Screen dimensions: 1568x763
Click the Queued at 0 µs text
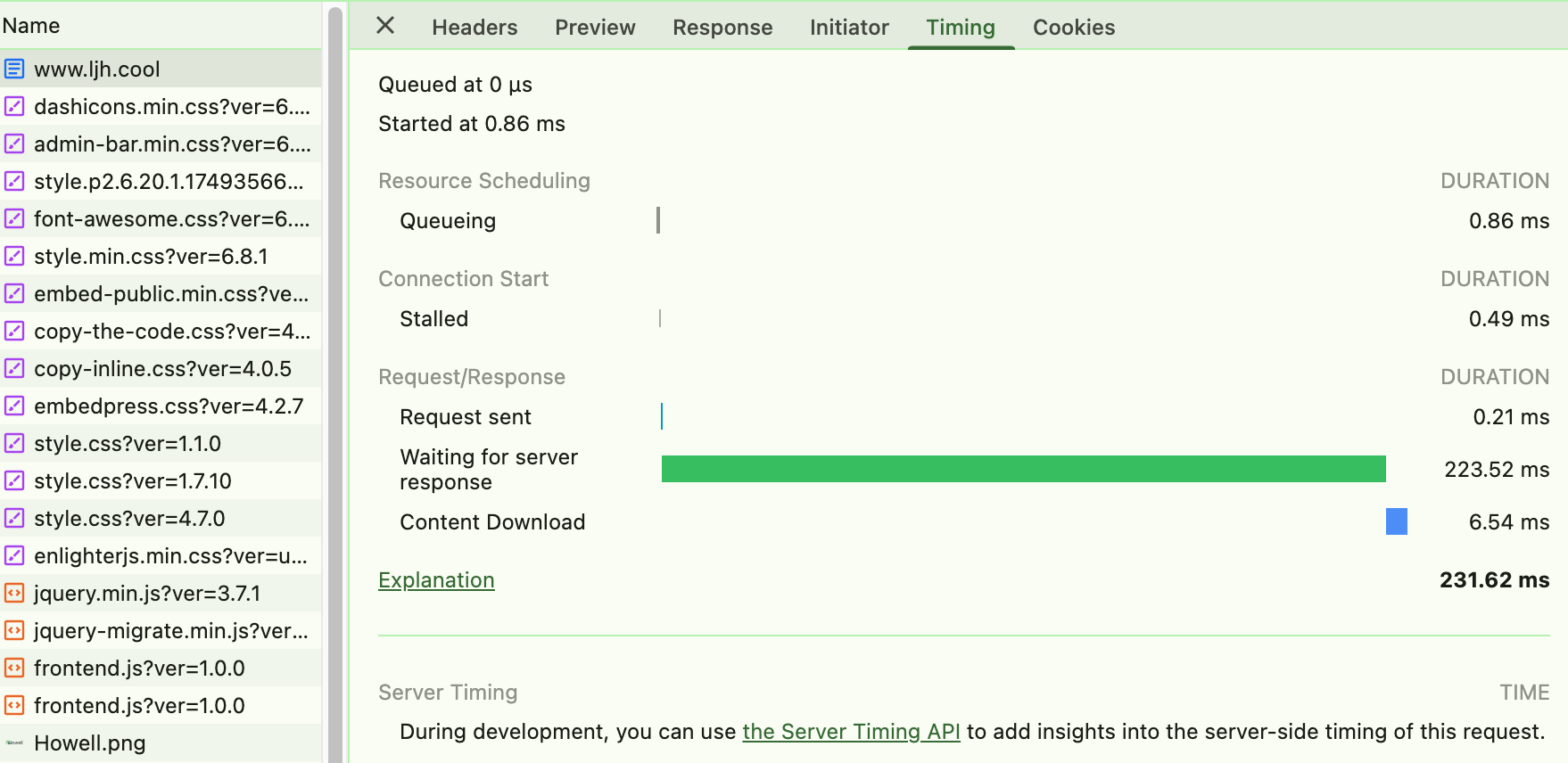coord(456,85)
